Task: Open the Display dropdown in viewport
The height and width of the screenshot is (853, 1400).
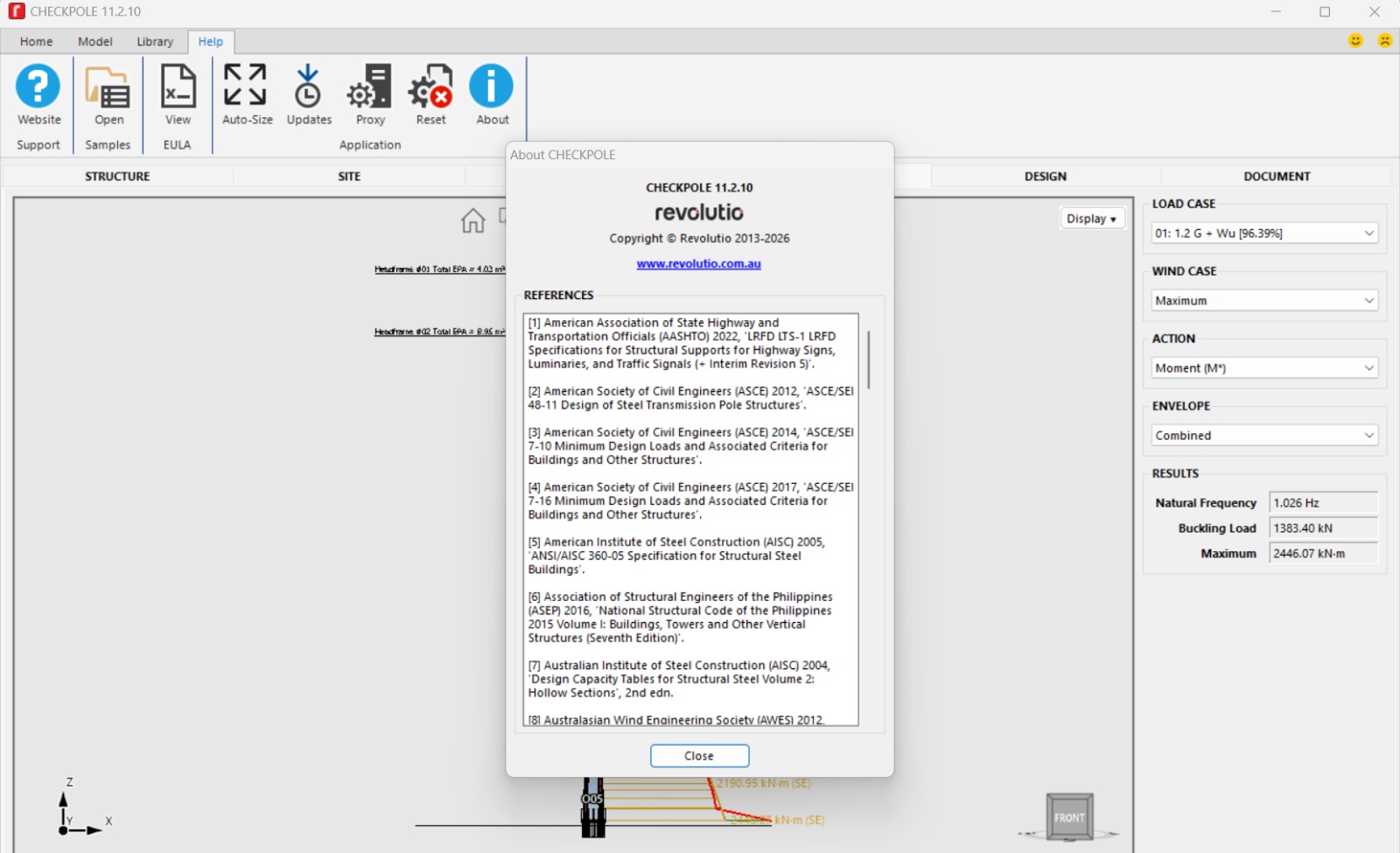Action: pyautogui.click(x=1091, y=219)
